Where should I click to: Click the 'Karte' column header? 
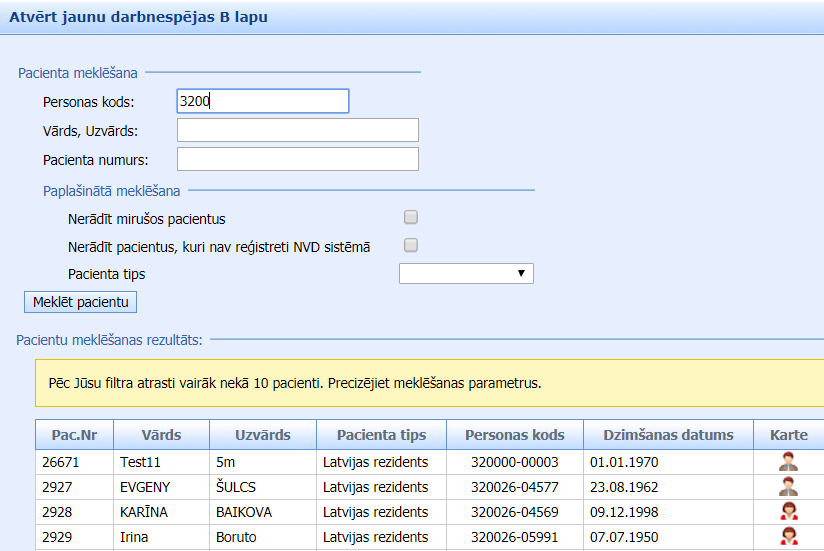[788, 435]
